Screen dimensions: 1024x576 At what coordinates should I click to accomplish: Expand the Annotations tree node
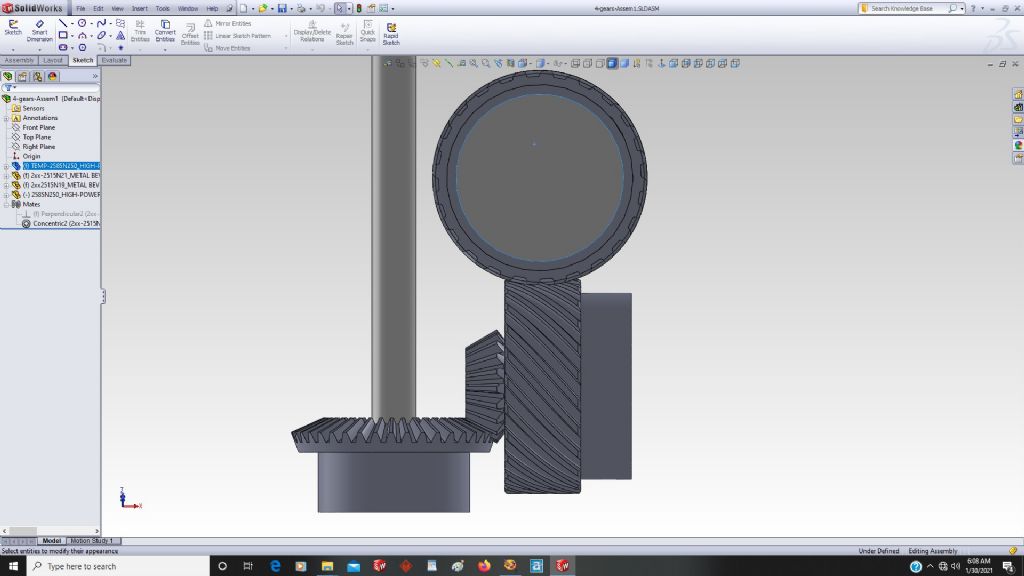pos(7,118)
